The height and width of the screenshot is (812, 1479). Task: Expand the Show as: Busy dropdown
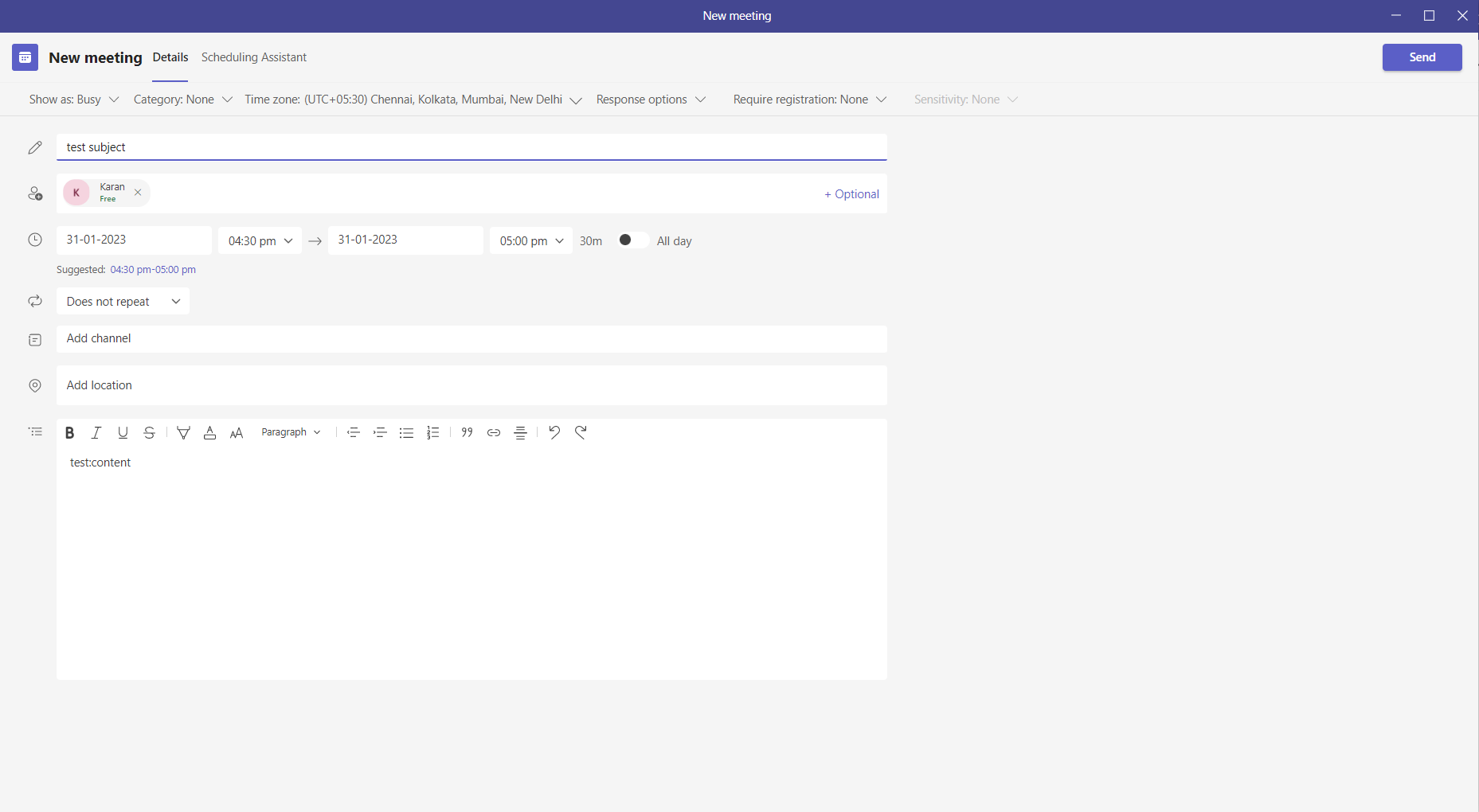(74, 100)
